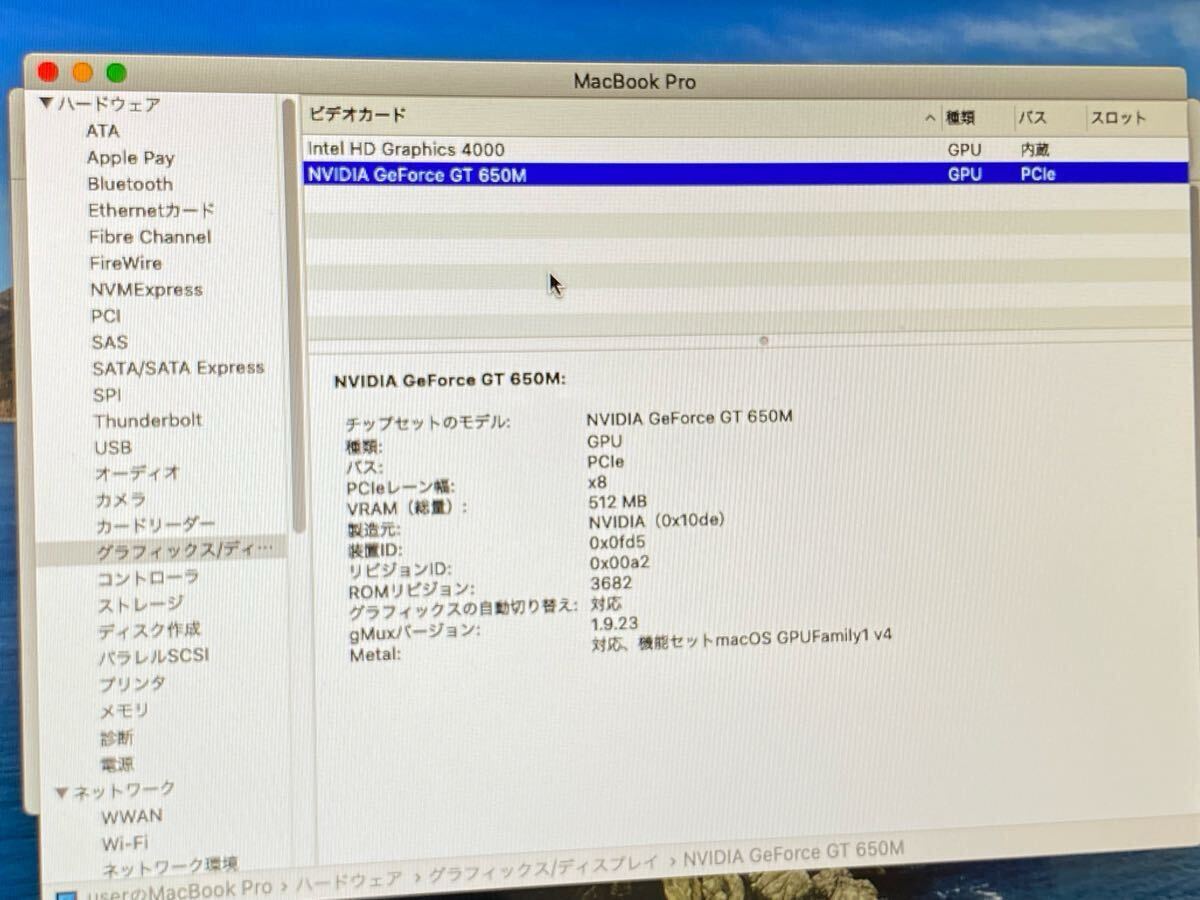
Task: Sort by スロット column header
Action: point(1118,118)
